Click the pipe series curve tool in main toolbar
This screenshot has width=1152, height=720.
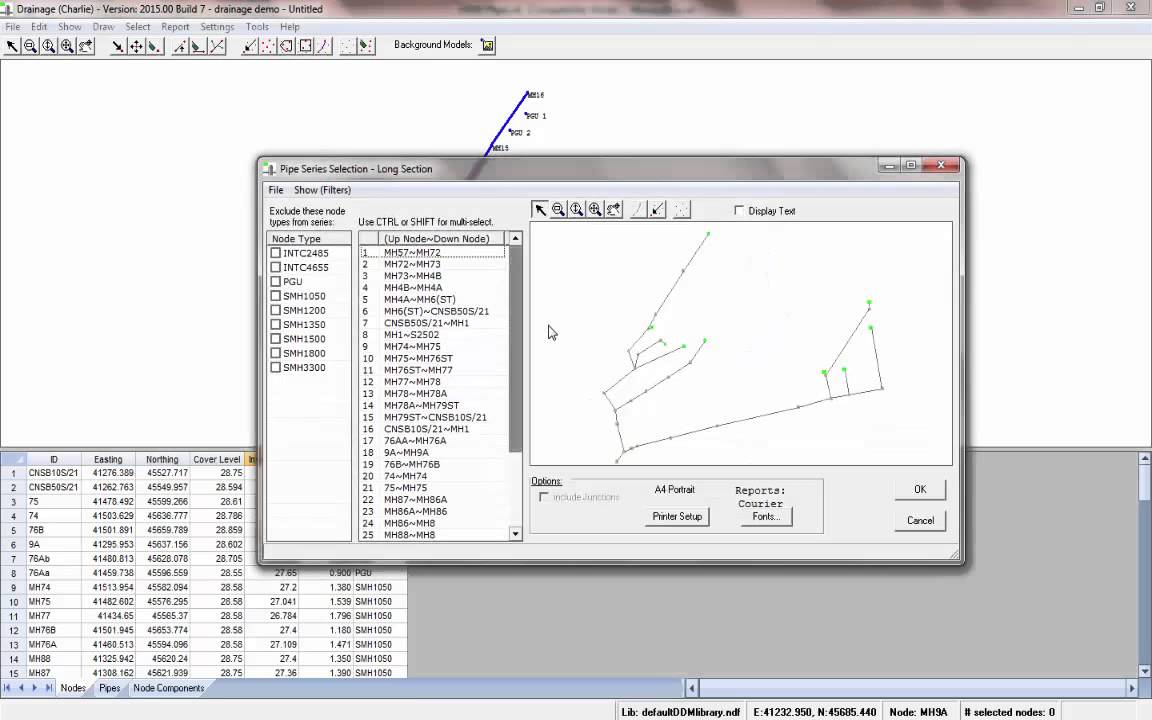coord(323,46)
